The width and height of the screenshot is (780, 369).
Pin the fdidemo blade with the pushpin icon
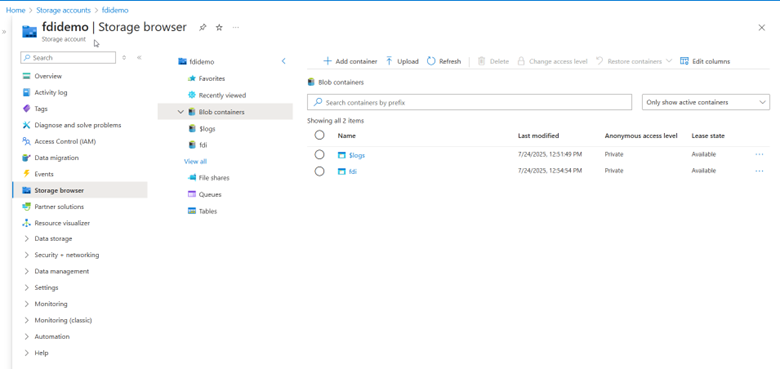point(202,28)
